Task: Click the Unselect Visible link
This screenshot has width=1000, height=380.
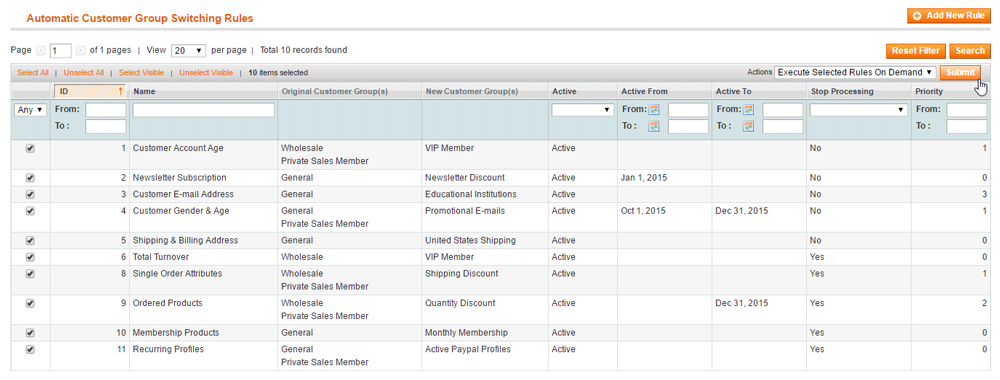Action: tap(206, 73)
